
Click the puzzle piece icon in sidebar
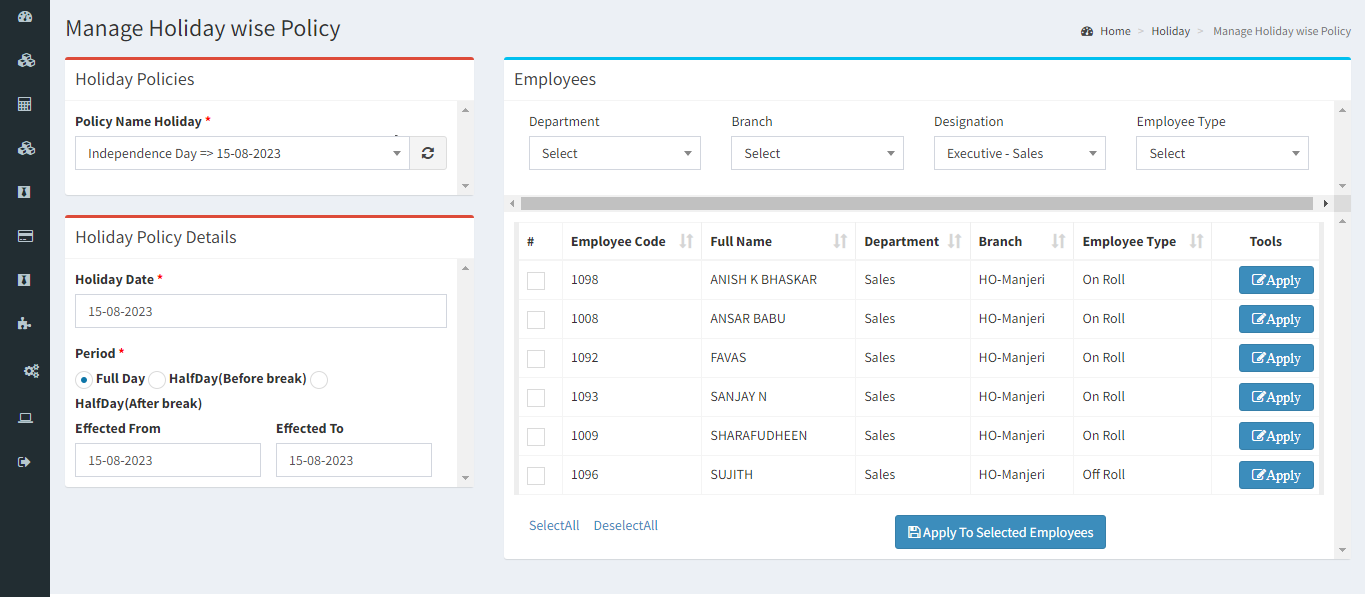[25, 324]
